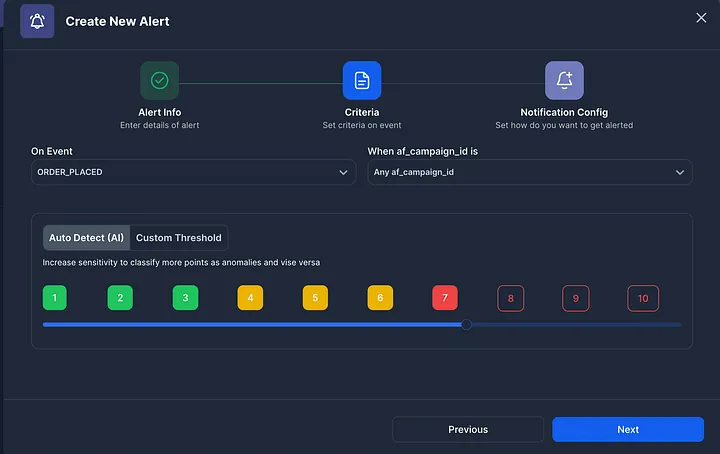
Task: Click the Alert Info step label
Action: coord(160,112)
